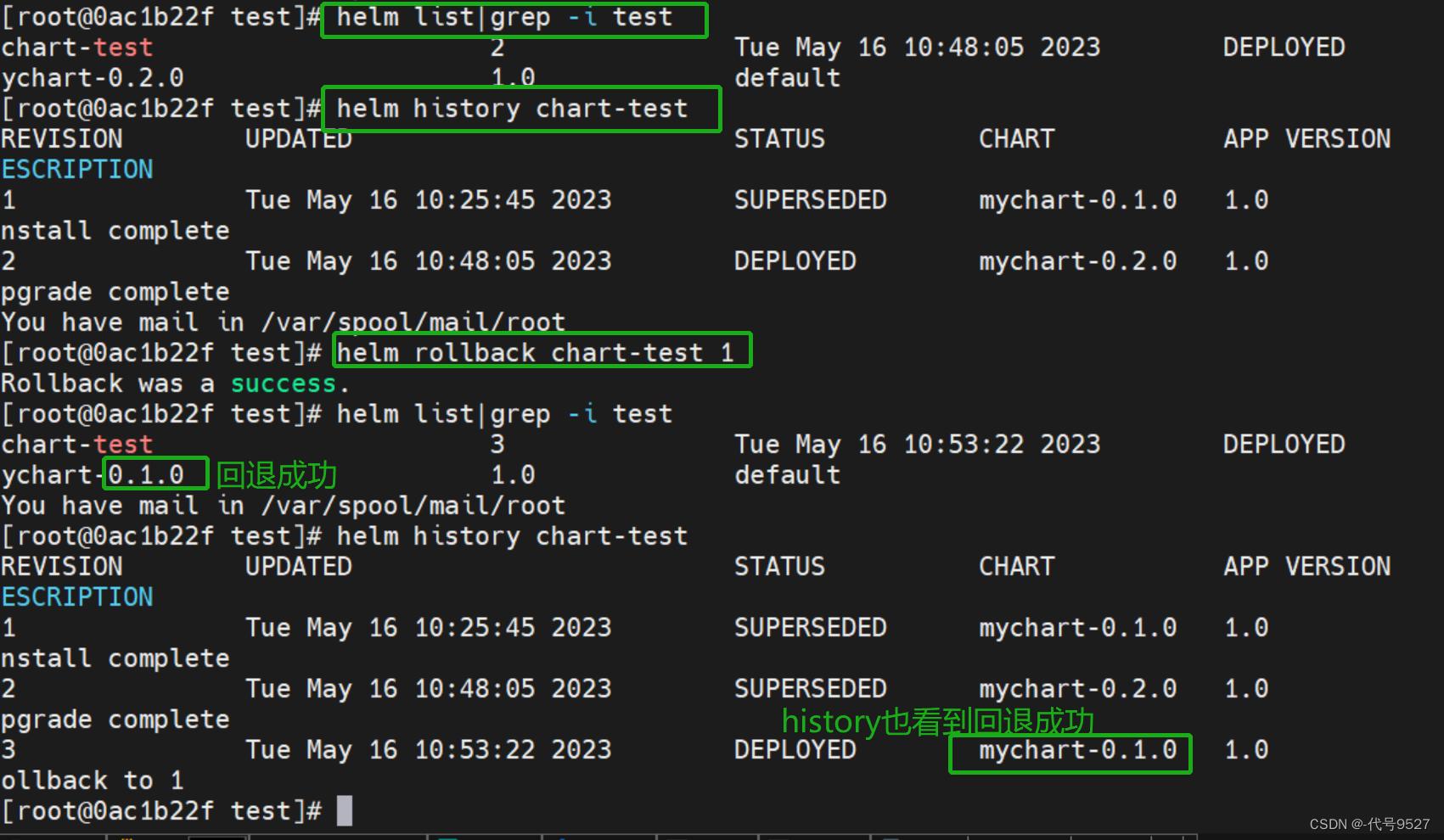Click "chart-test" on the row dated 10:53:22

tap(77, 445)
